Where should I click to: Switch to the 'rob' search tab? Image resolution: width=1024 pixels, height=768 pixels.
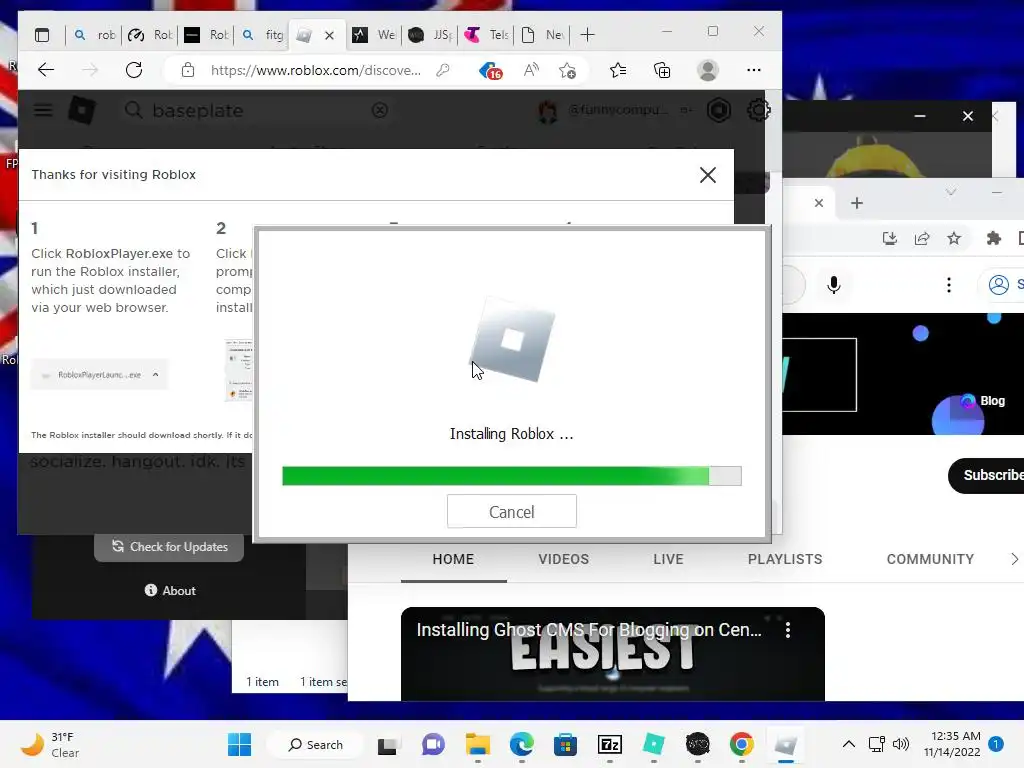(93, 35)
